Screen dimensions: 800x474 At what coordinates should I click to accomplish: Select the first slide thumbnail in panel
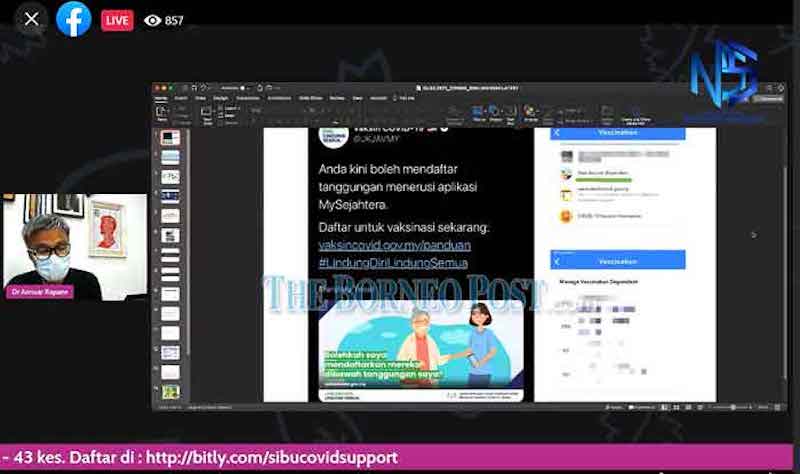tap(170, 138)
